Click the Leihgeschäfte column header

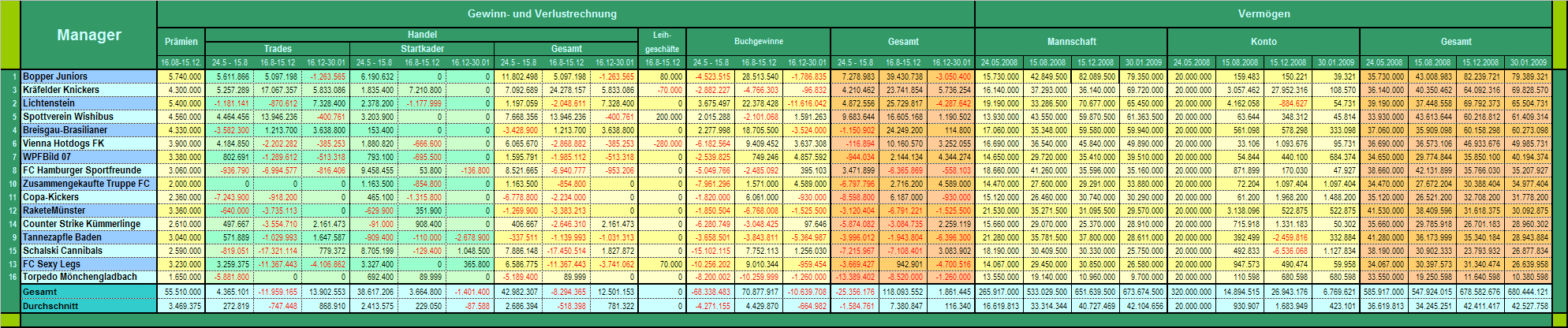[662, 42]
